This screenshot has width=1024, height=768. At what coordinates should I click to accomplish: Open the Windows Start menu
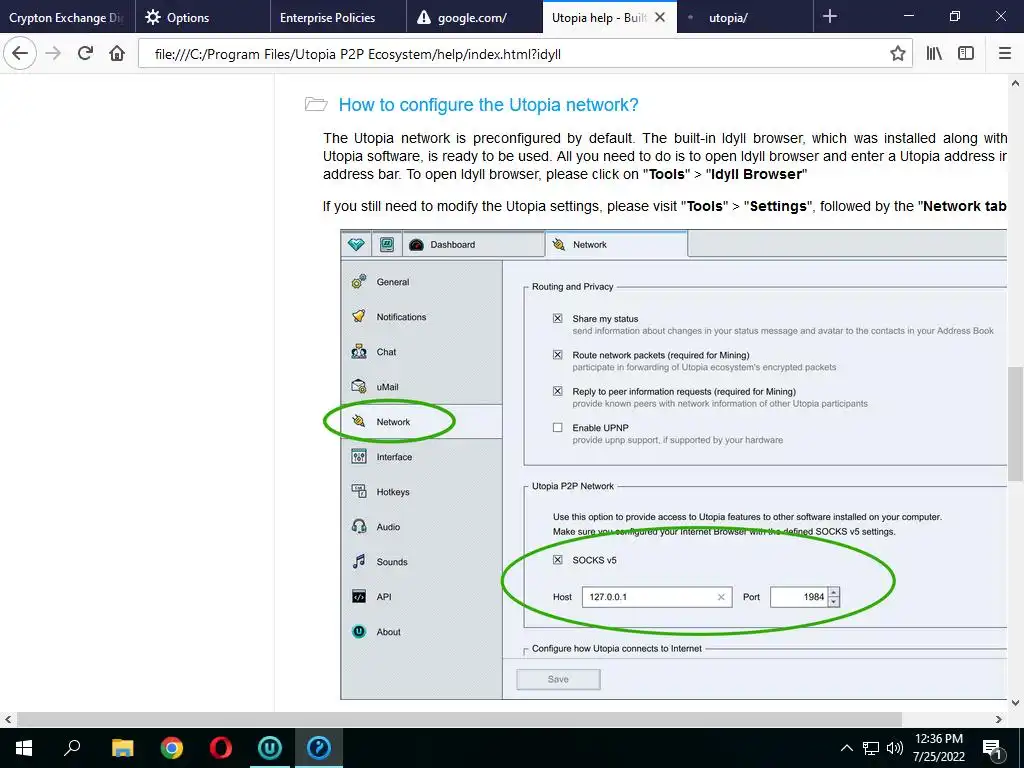24,748
